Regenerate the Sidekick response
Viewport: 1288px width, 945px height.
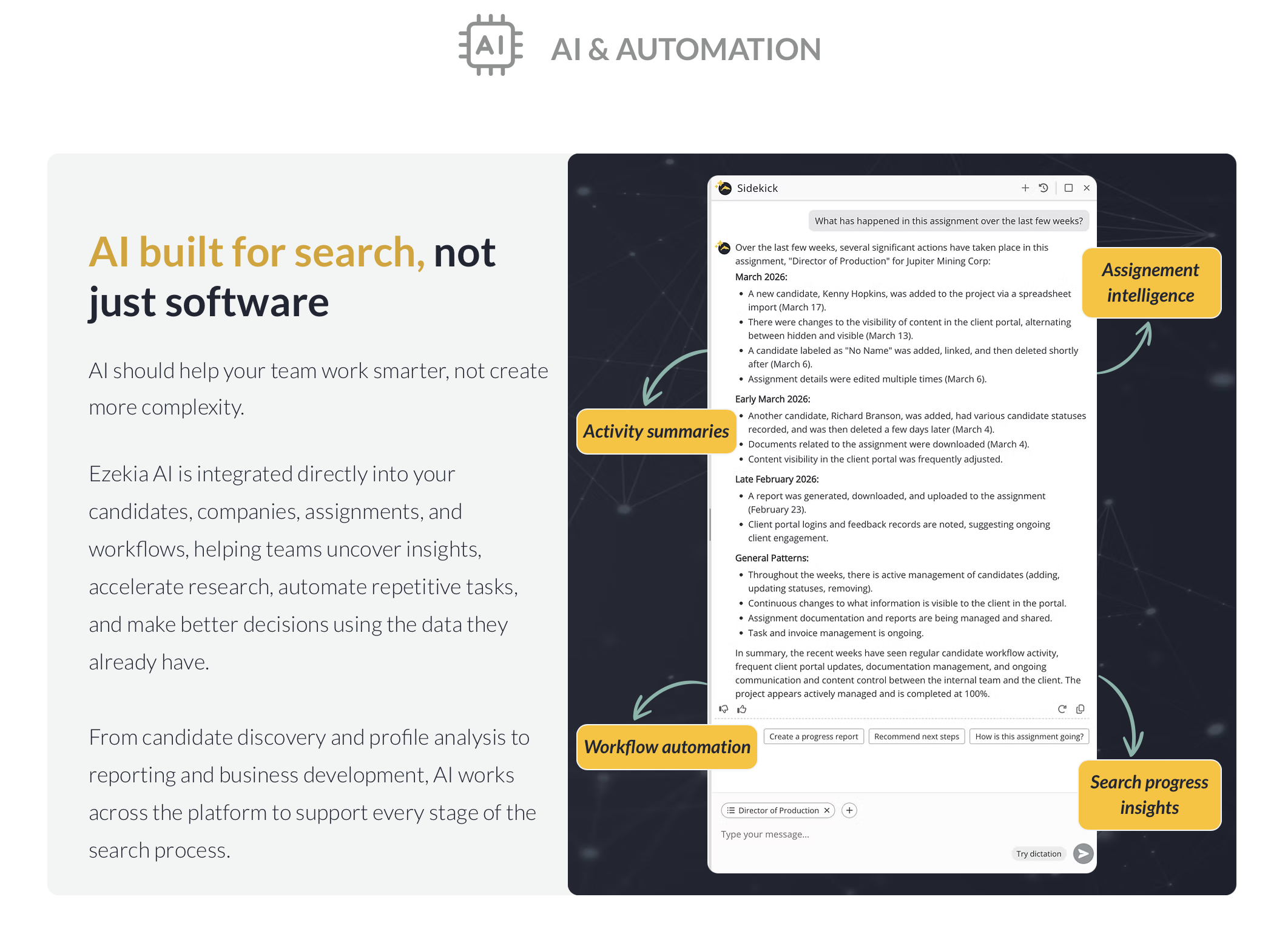(1062, 709)
